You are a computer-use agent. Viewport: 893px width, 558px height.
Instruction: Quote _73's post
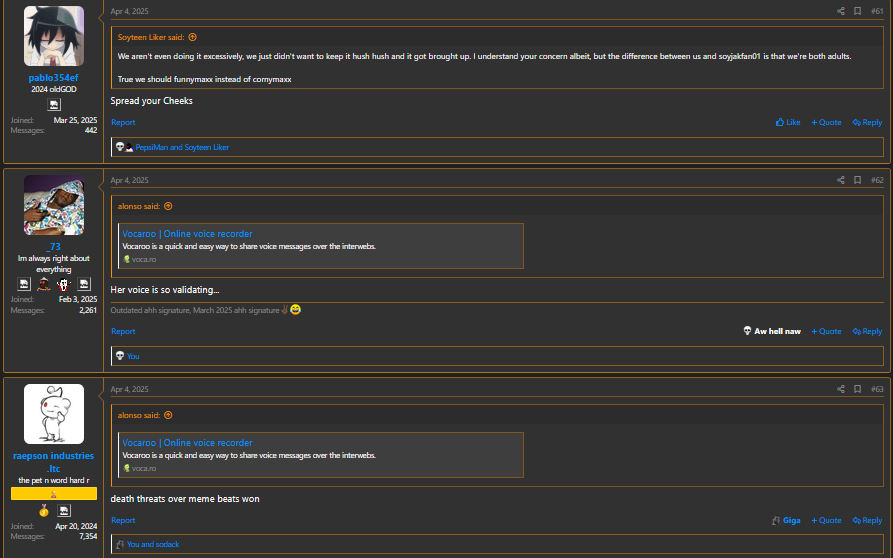pos(826,331)
